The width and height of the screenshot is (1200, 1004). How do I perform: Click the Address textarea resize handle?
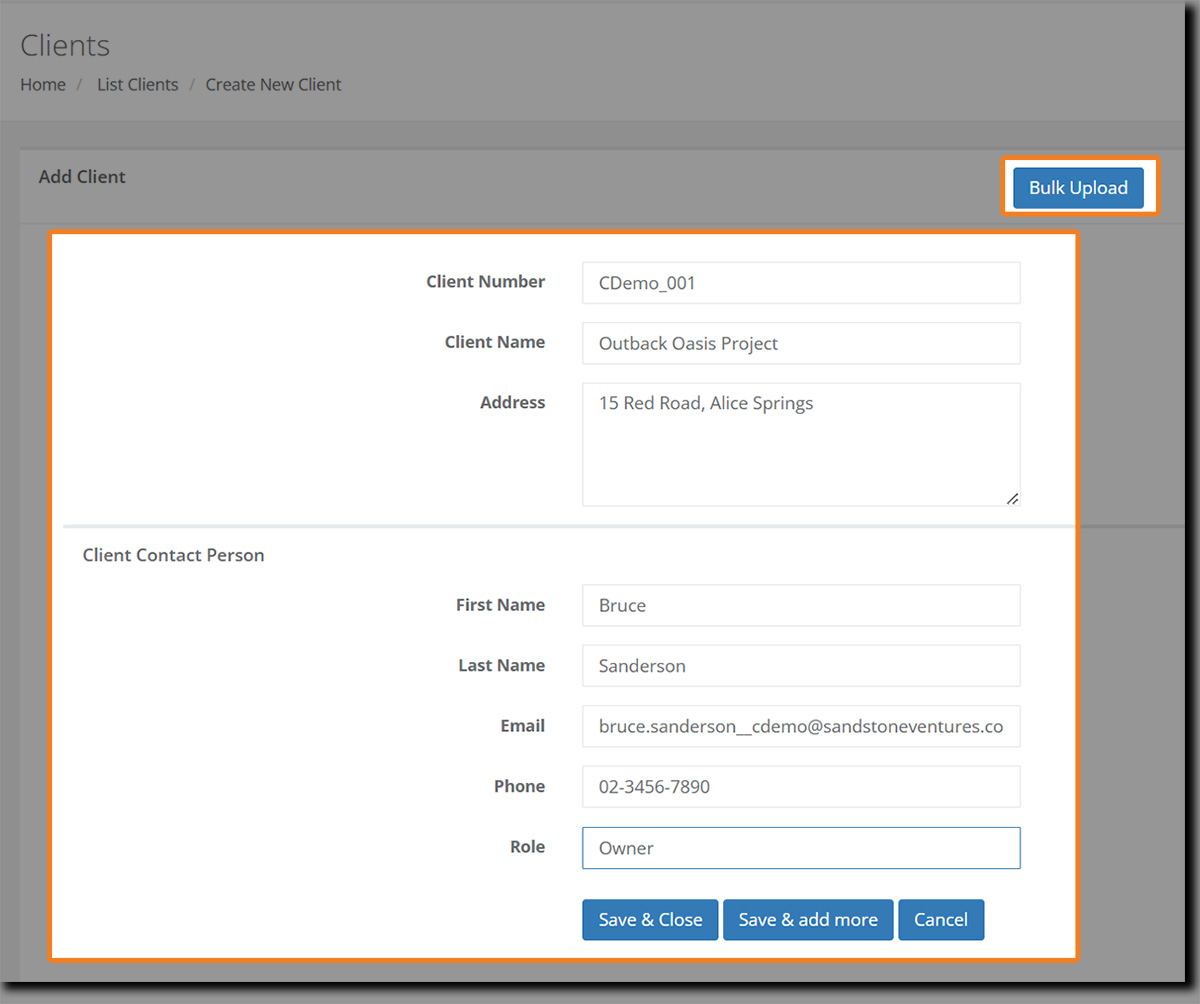click(1012, 498)
